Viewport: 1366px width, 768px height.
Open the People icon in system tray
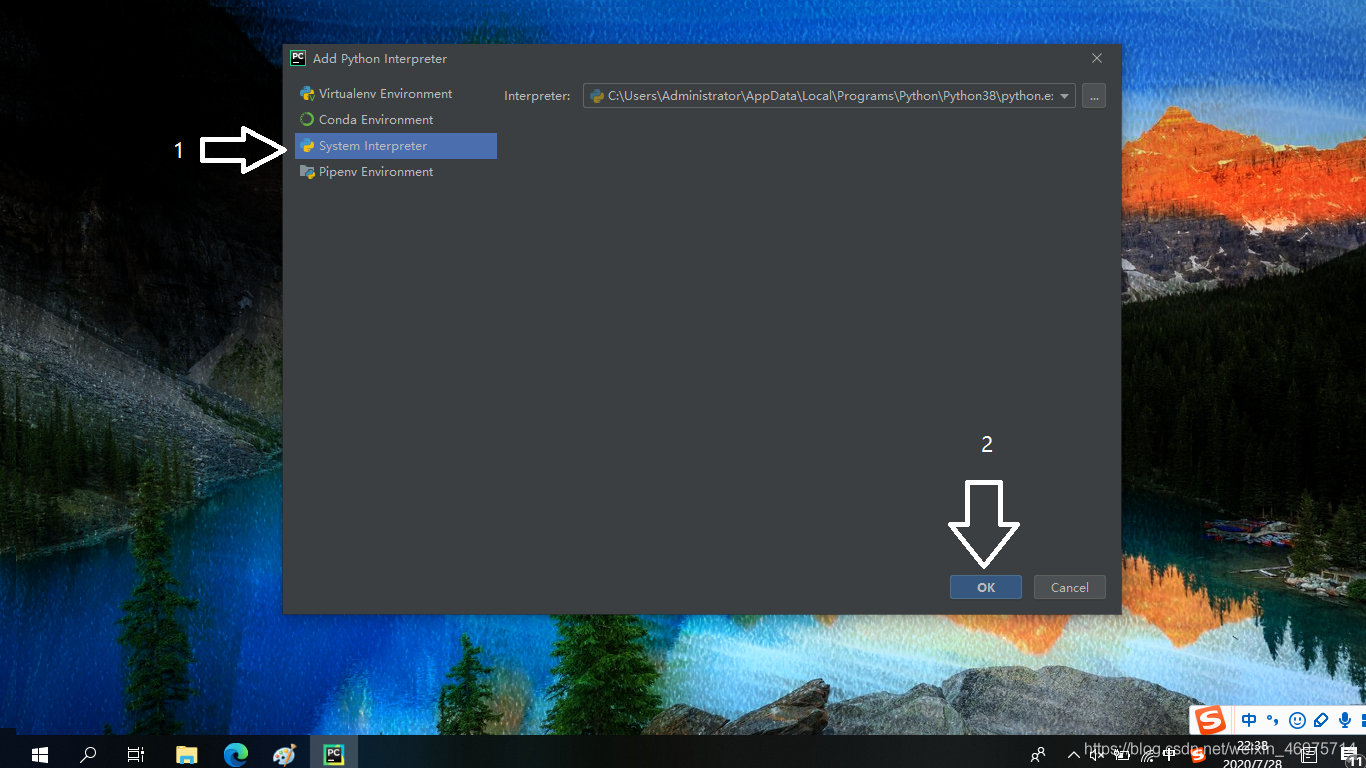(x=1038, y=754)
